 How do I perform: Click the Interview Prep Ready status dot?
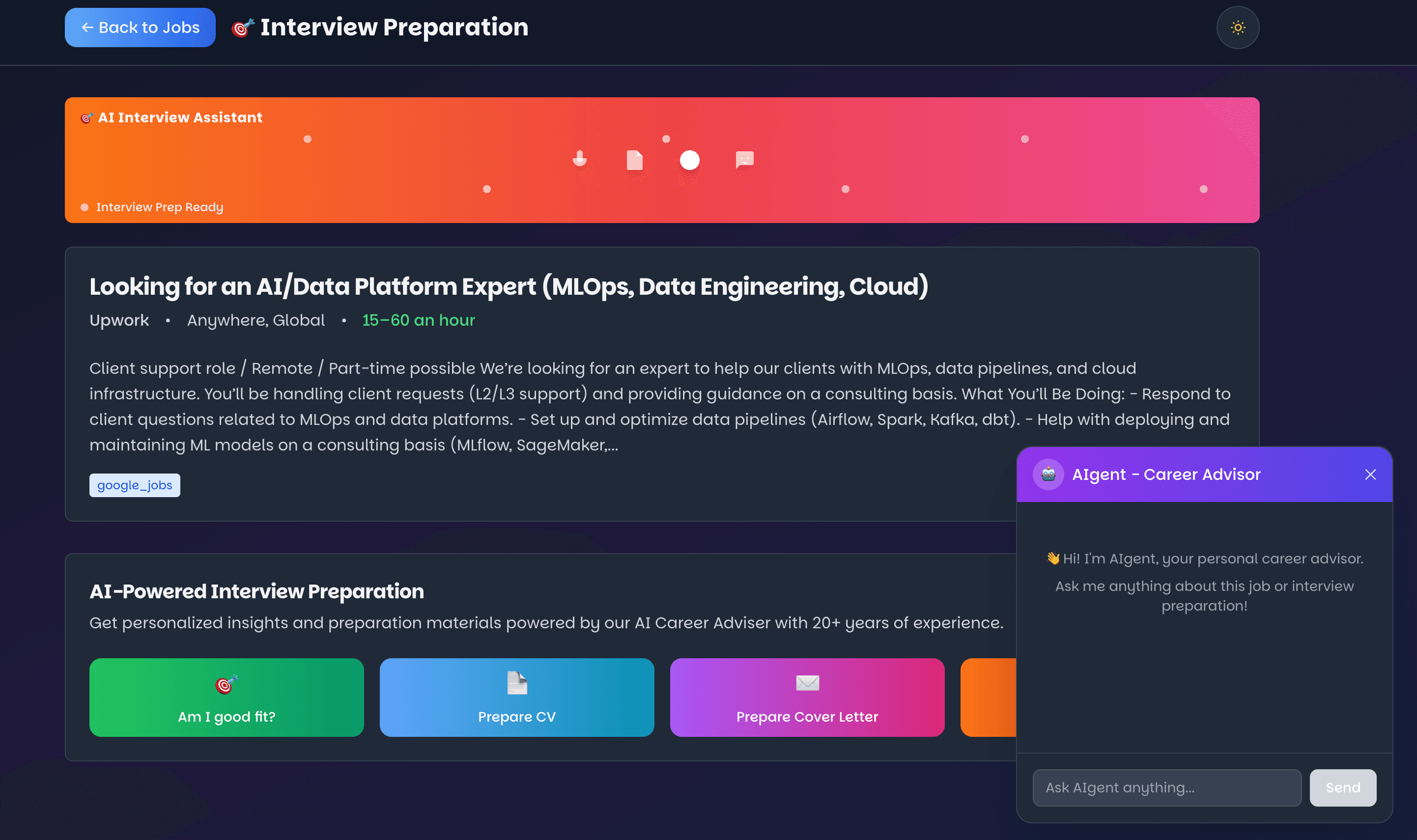(x=85, y=207)
